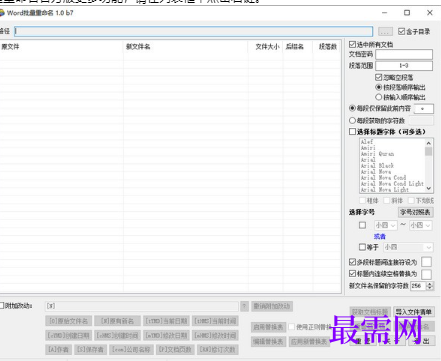The height and width of the screenshot is (361, 441).
Task: Insert [RN]修订次数 tag
Action: point(218,349)
